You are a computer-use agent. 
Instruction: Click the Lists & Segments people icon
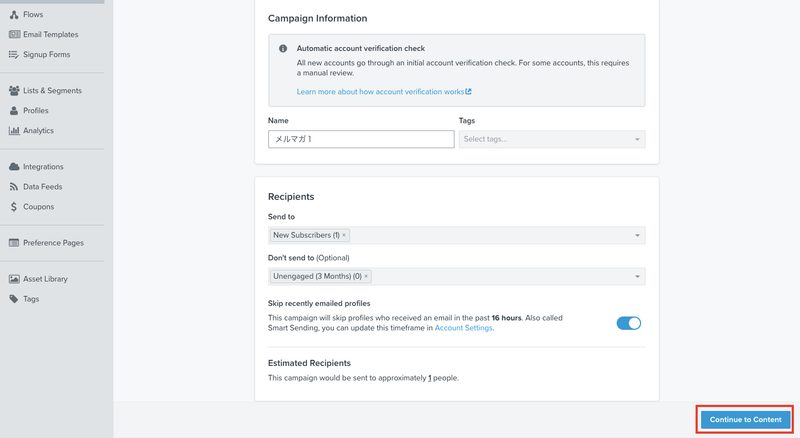click(x=14, y=90)
